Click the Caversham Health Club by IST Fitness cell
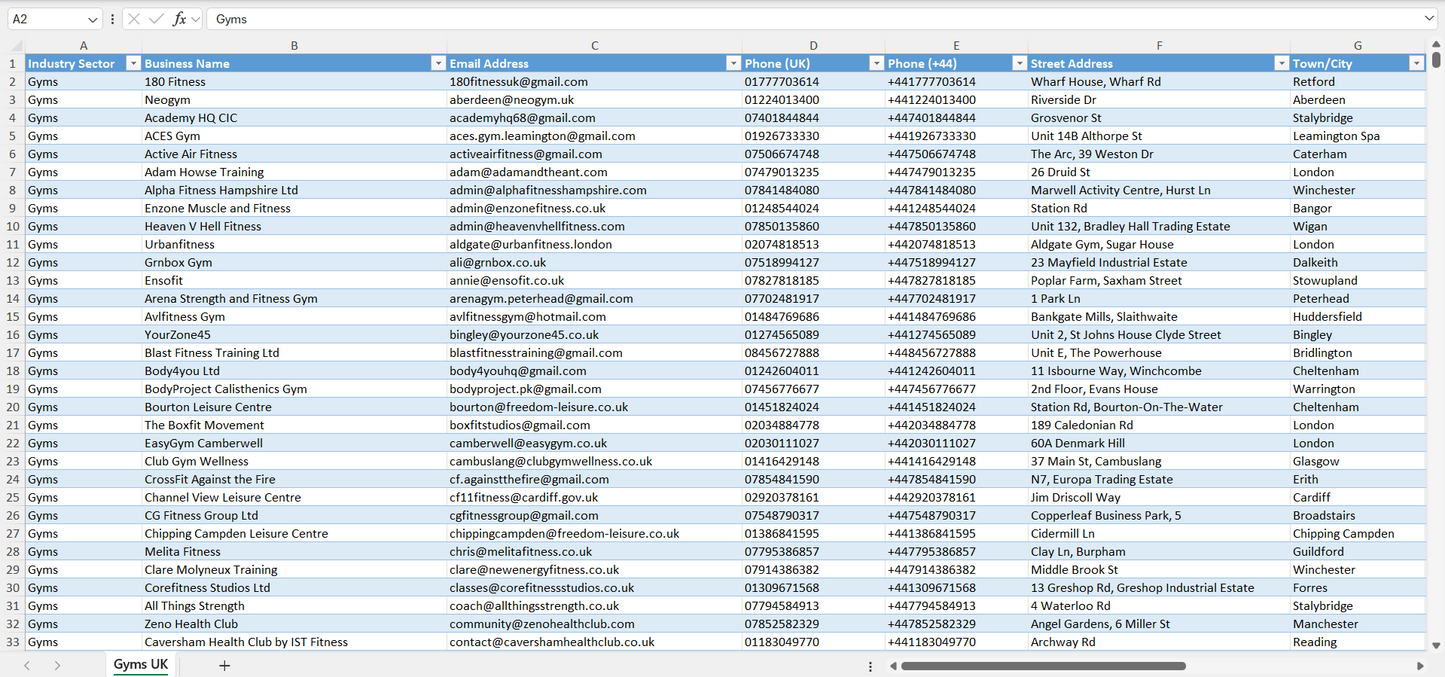This screenshot has height=677, width=1445. pos(294,642)
